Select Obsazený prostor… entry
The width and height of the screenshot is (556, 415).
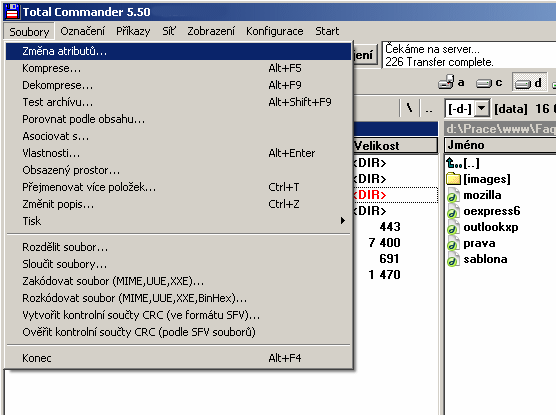click(x=178, y=170)
